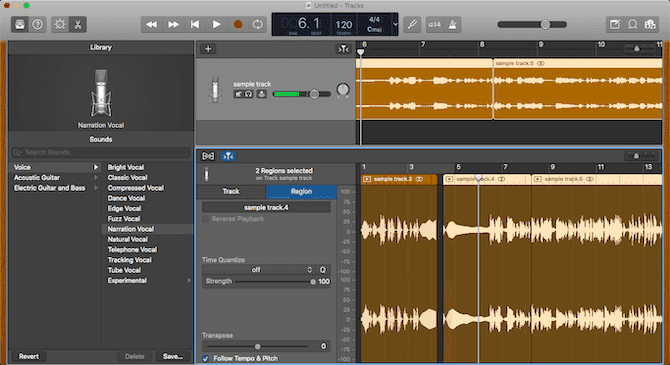The width and height of the screenshot is (670, 365).
Task: Mute the sample track
Action: 238,94
